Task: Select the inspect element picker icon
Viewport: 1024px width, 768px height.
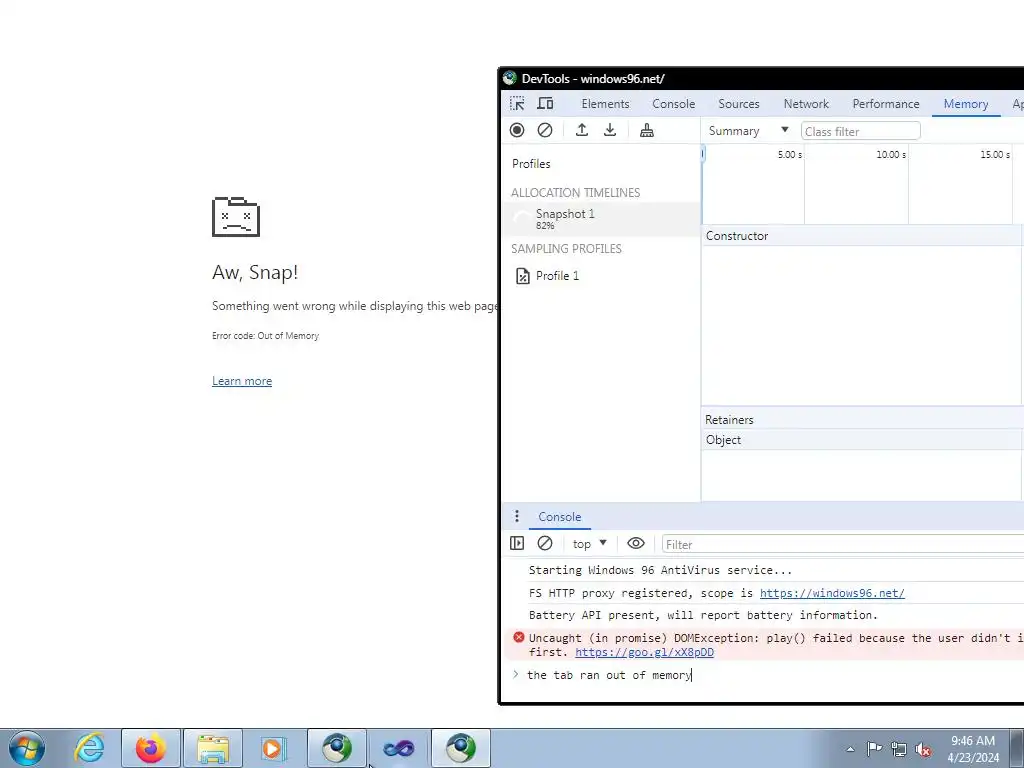Action: 517,104
